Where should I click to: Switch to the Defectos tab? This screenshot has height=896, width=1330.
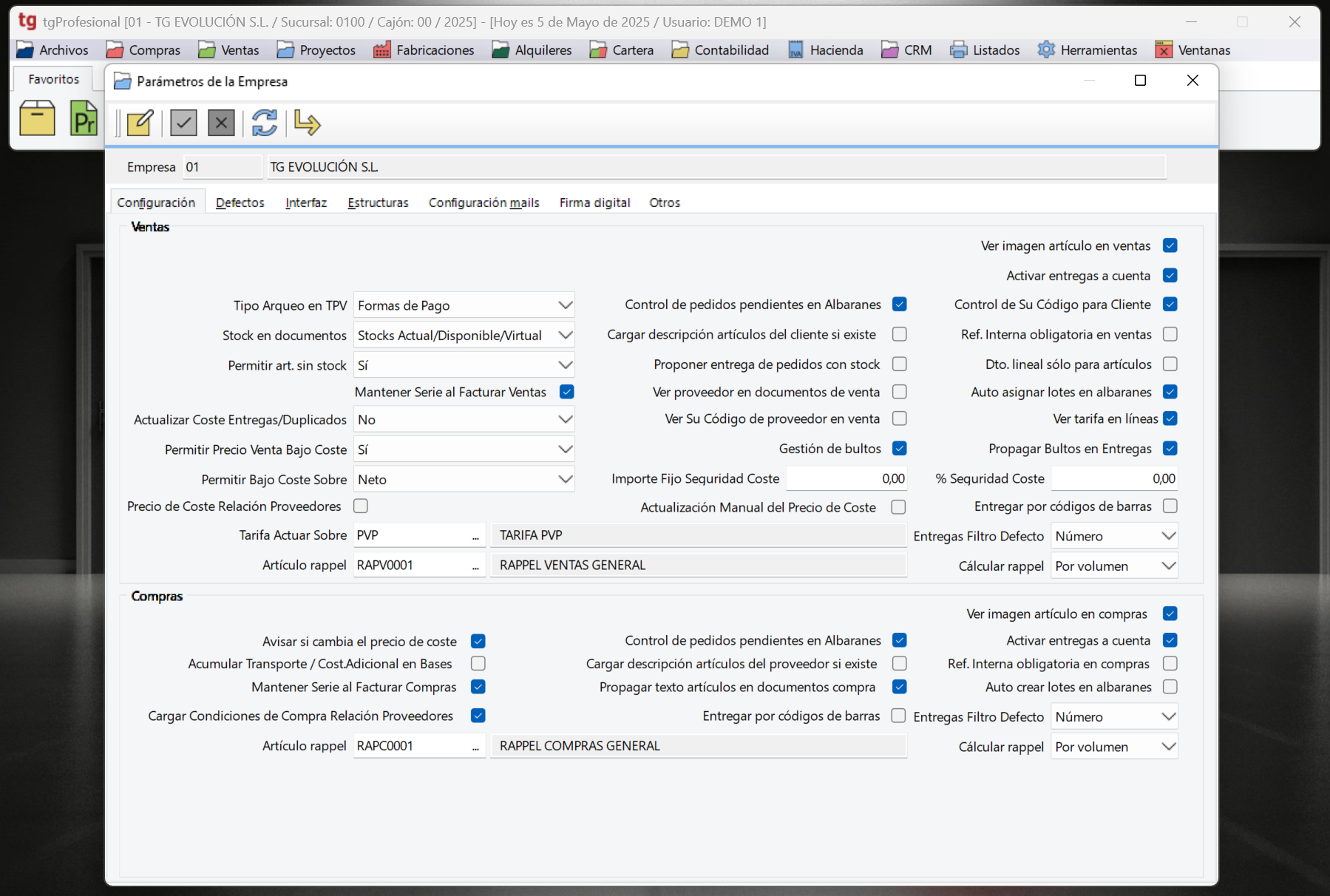240,203
